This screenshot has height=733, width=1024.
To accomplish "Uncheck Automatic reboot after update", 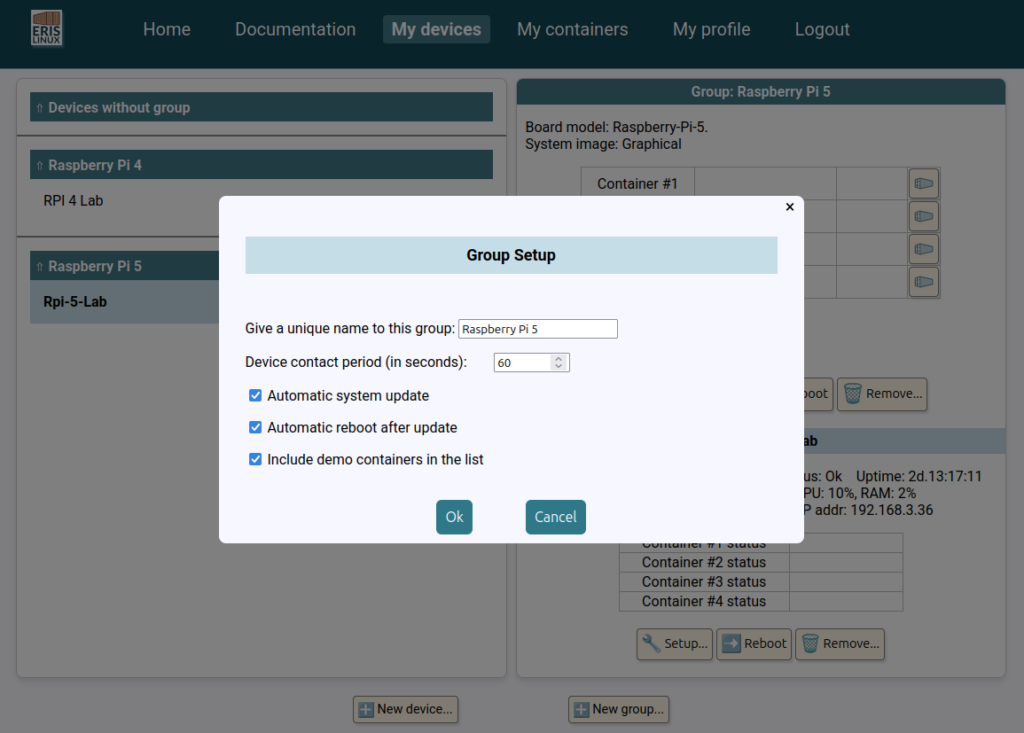I will point(255,427).
